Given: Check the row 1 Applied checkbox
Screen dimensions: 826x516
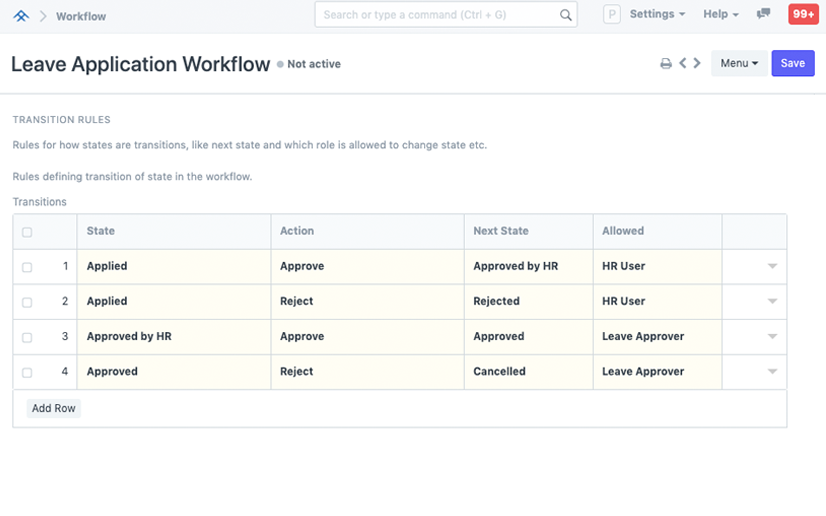Looking at the screenshot, I should (27, 267).
